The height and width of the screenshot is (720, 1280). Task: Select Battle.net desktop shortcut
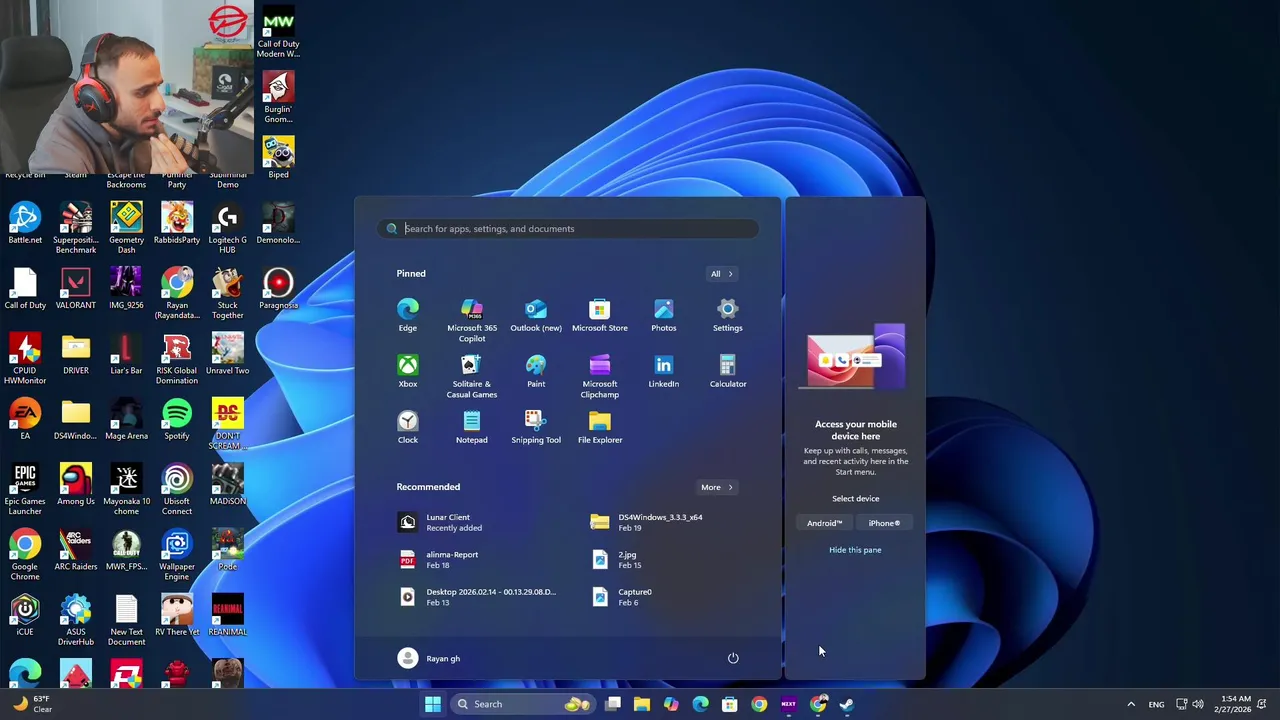pos(25,223)
